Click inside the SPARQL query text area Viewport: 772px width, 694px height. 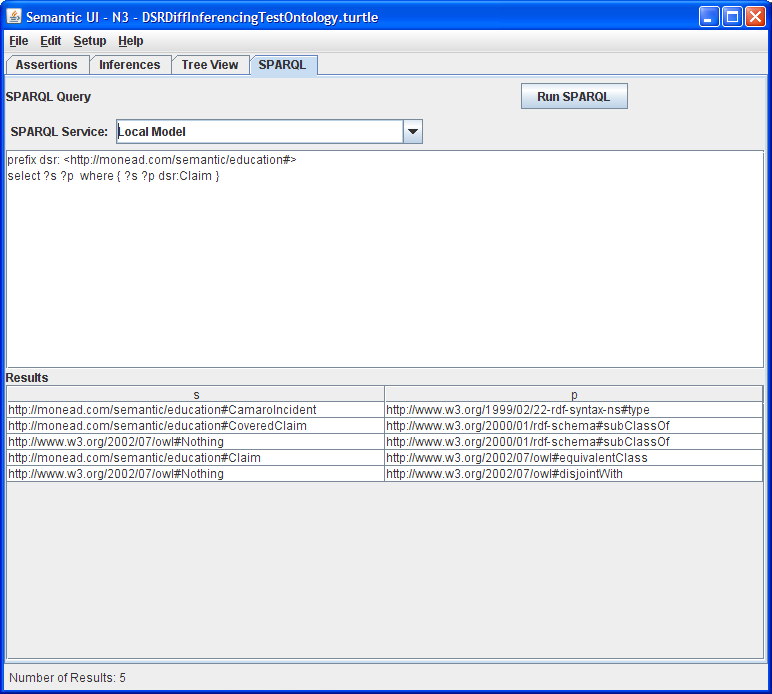click(x=385, y=259)
